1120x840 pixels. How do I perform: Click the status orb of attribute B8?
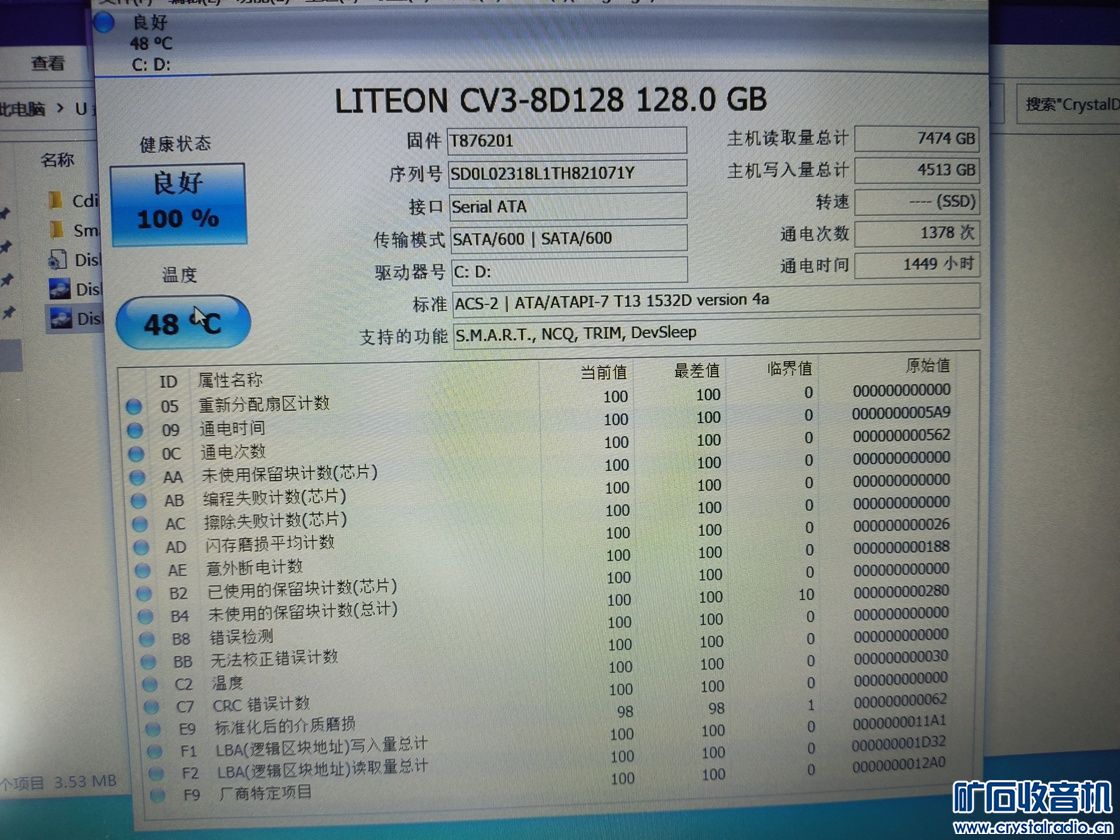pos(147,639)
